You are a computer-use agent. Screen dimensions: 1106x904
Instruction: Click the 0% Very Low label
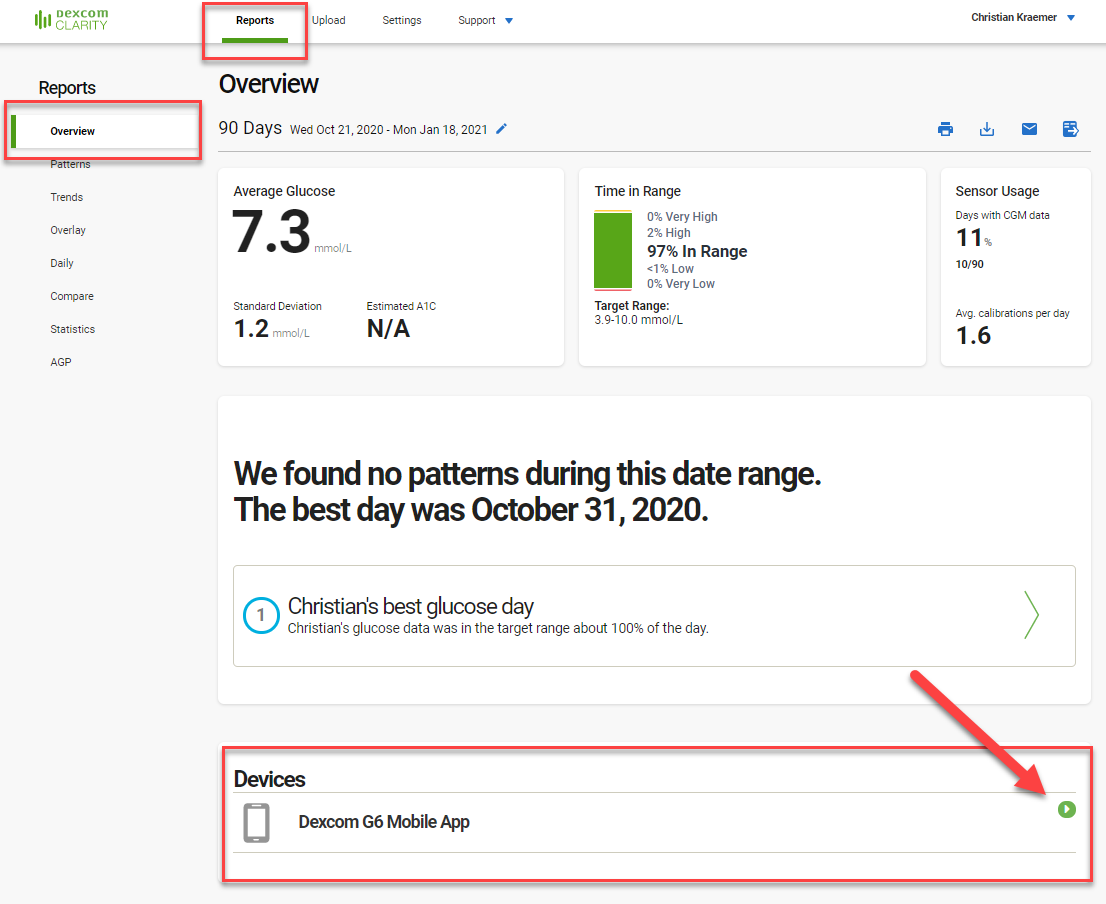tap(681, 283)
